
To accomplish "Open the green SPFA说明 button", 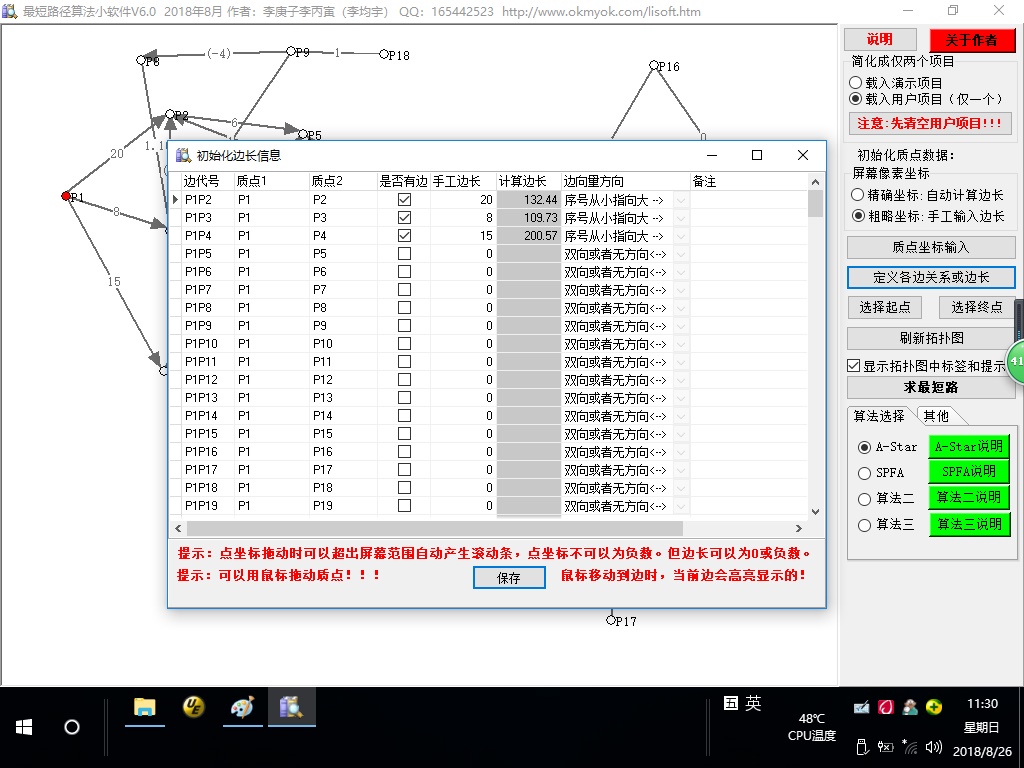I will [x=969, y=472].
